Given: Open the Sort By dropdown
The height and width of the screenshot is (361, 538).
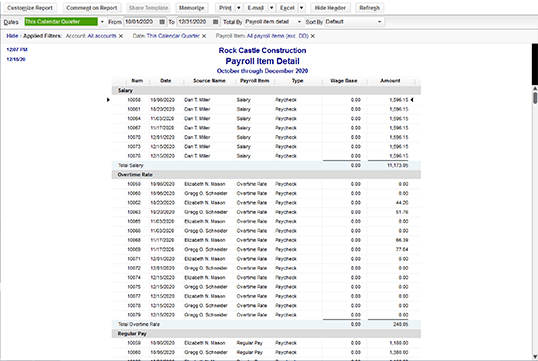Looking at the screenshot, I should pyautogui.click(x=379, y=22).
